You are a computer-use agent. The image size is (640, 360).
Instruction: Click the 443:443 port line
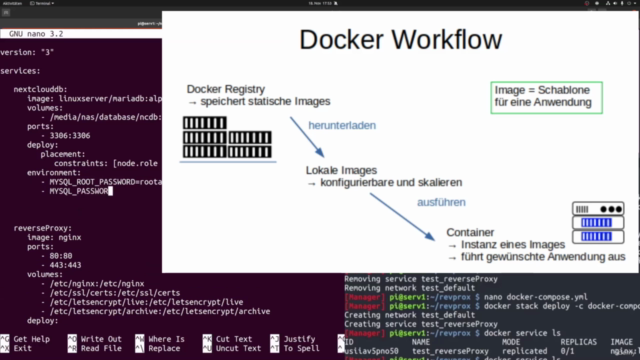[x=61, y=265]
